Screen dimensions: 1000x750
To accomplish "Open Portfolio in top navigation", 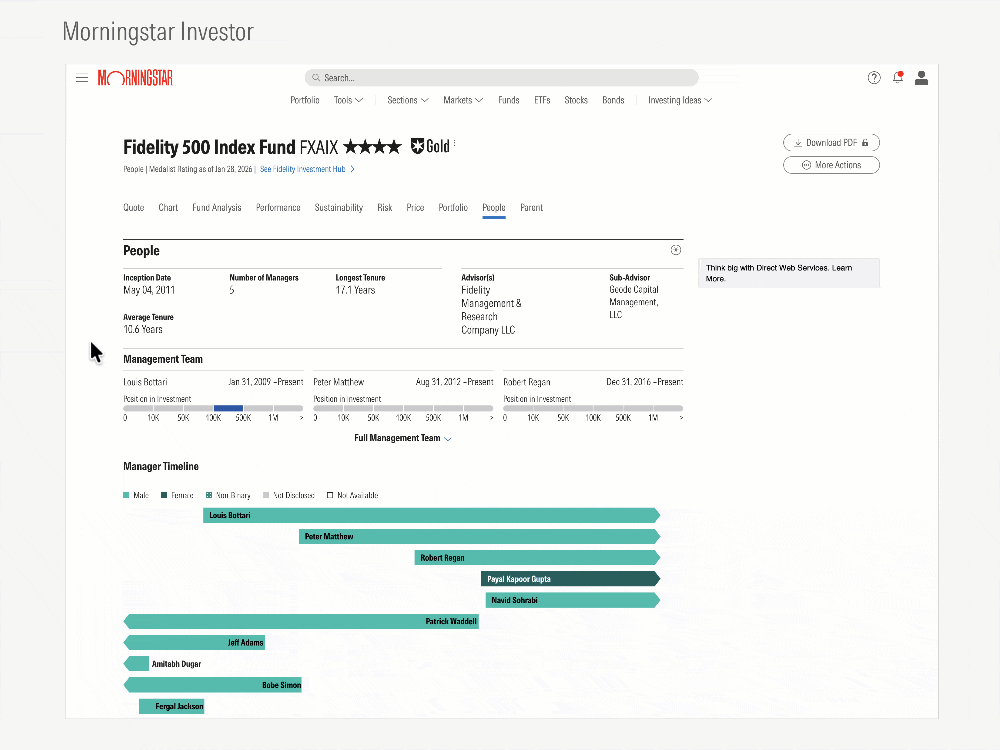I will click(305, 100).
